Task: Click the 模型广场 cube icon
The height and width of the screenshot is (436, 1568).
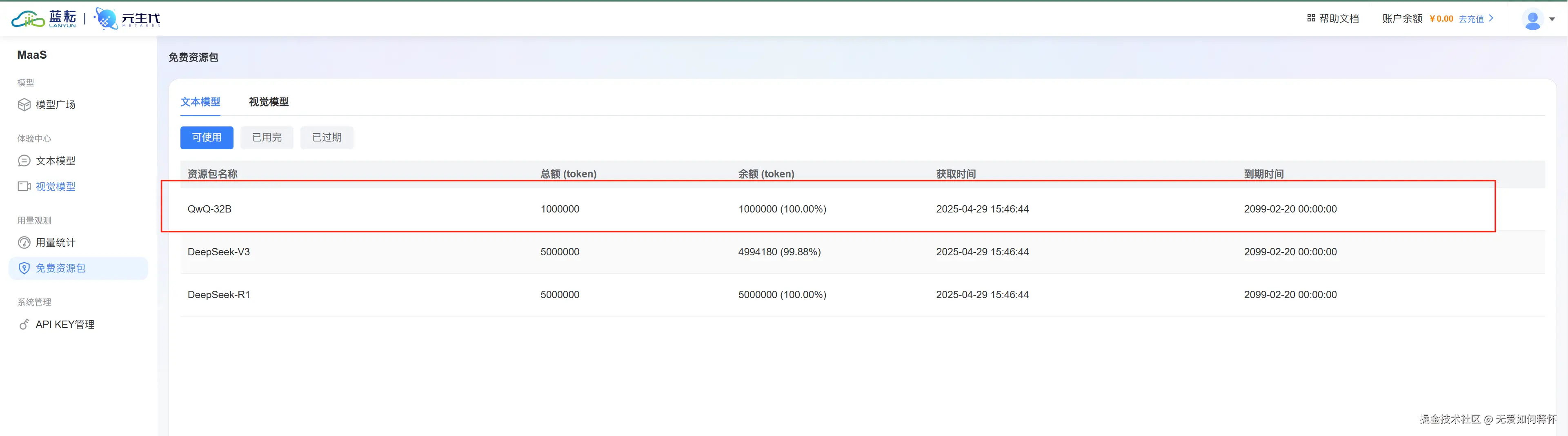Action: tap(24, 104)
